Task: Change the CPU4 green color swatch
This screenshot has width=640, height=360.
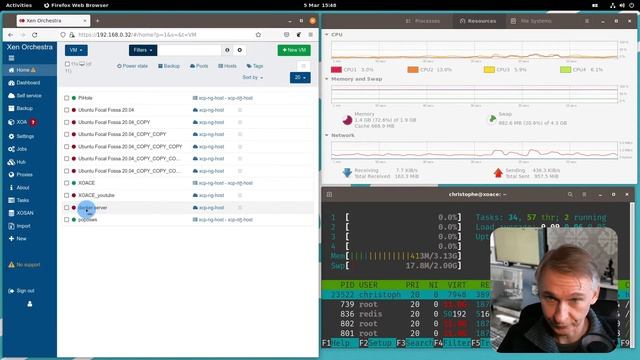Action: (x=565, y=70)
